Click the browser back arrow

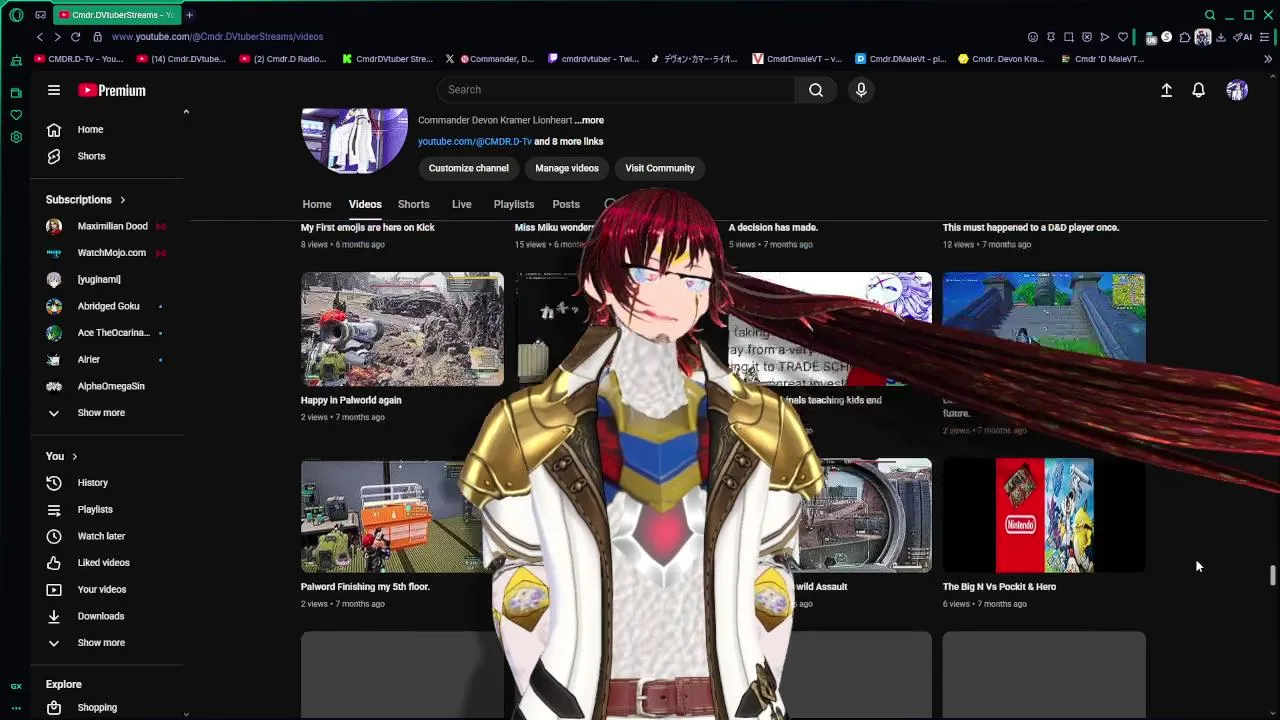coord(40,37)
